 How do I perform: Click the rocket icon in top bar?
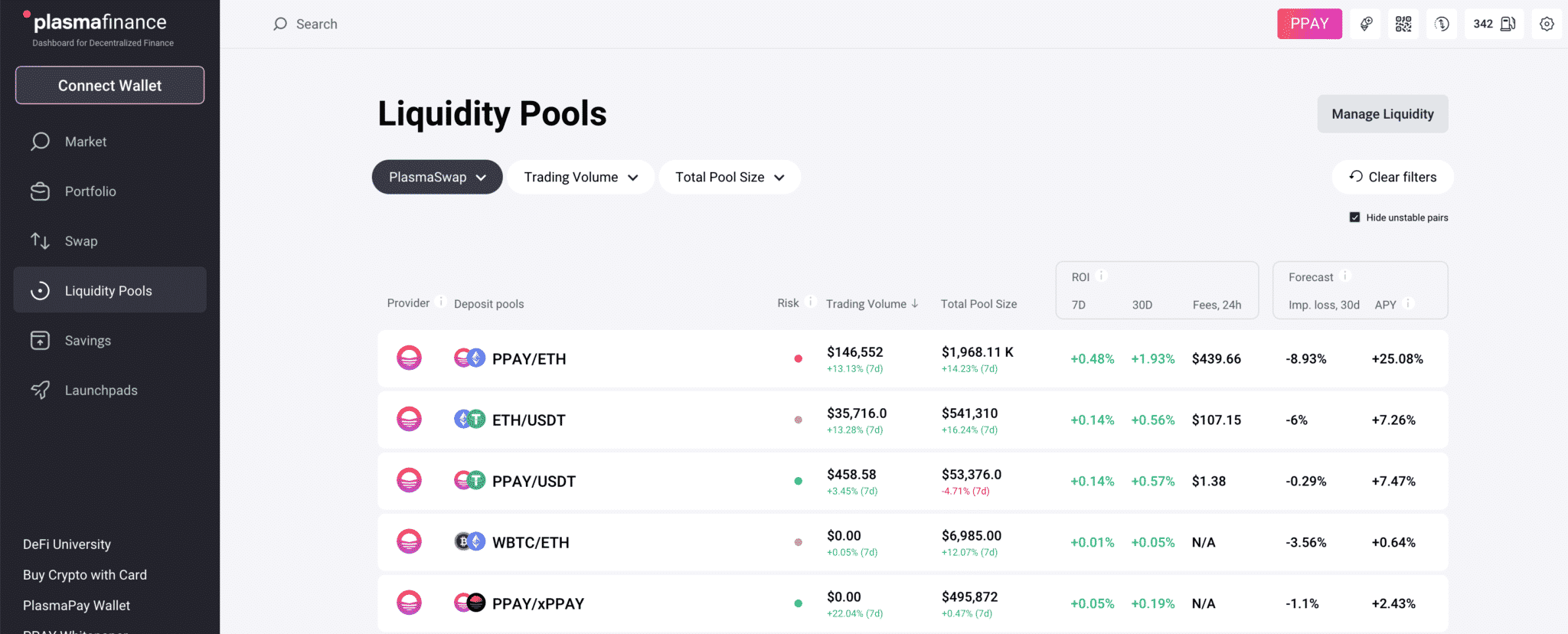pos(1365,24)
